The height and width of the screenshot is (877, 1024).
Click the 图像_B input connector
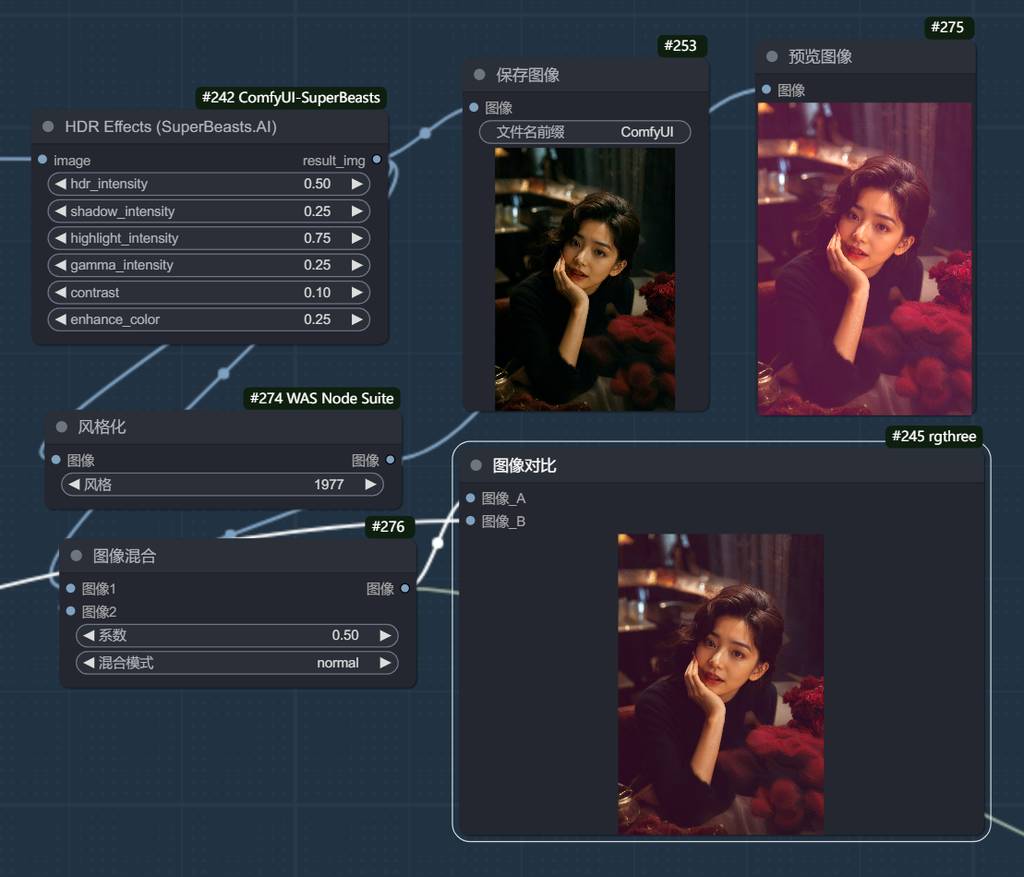click(471, 521)
